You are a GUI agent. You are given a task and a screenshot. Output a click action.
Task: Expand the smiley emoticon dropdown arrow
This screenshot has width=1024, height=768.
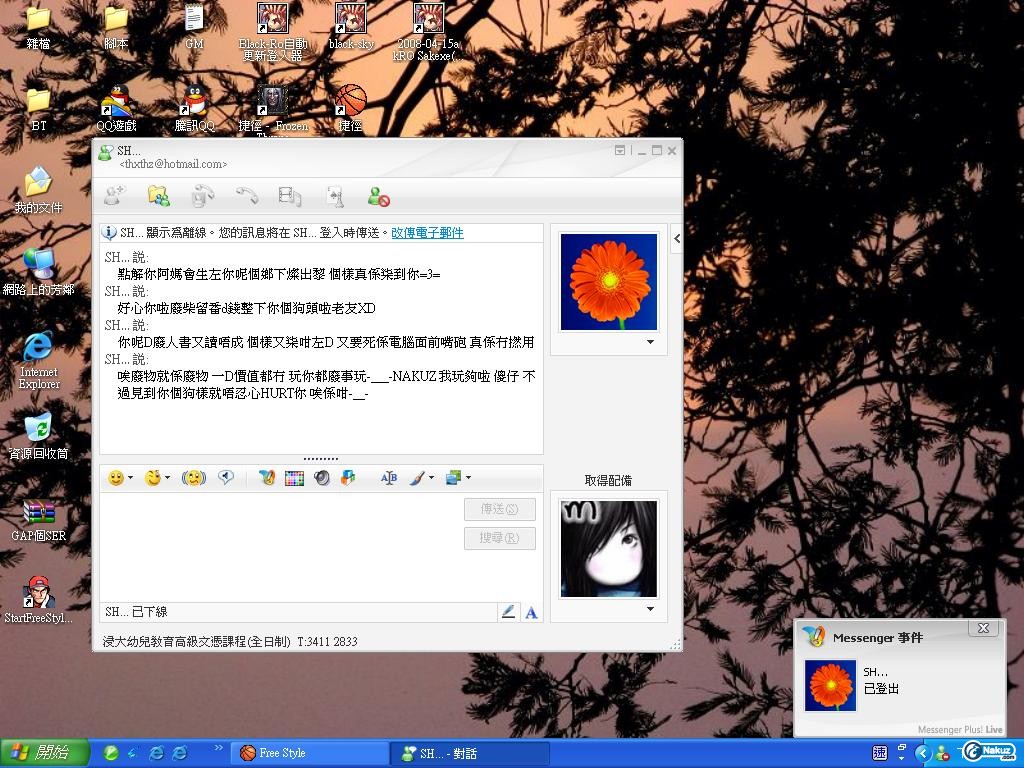click(131, 478)
